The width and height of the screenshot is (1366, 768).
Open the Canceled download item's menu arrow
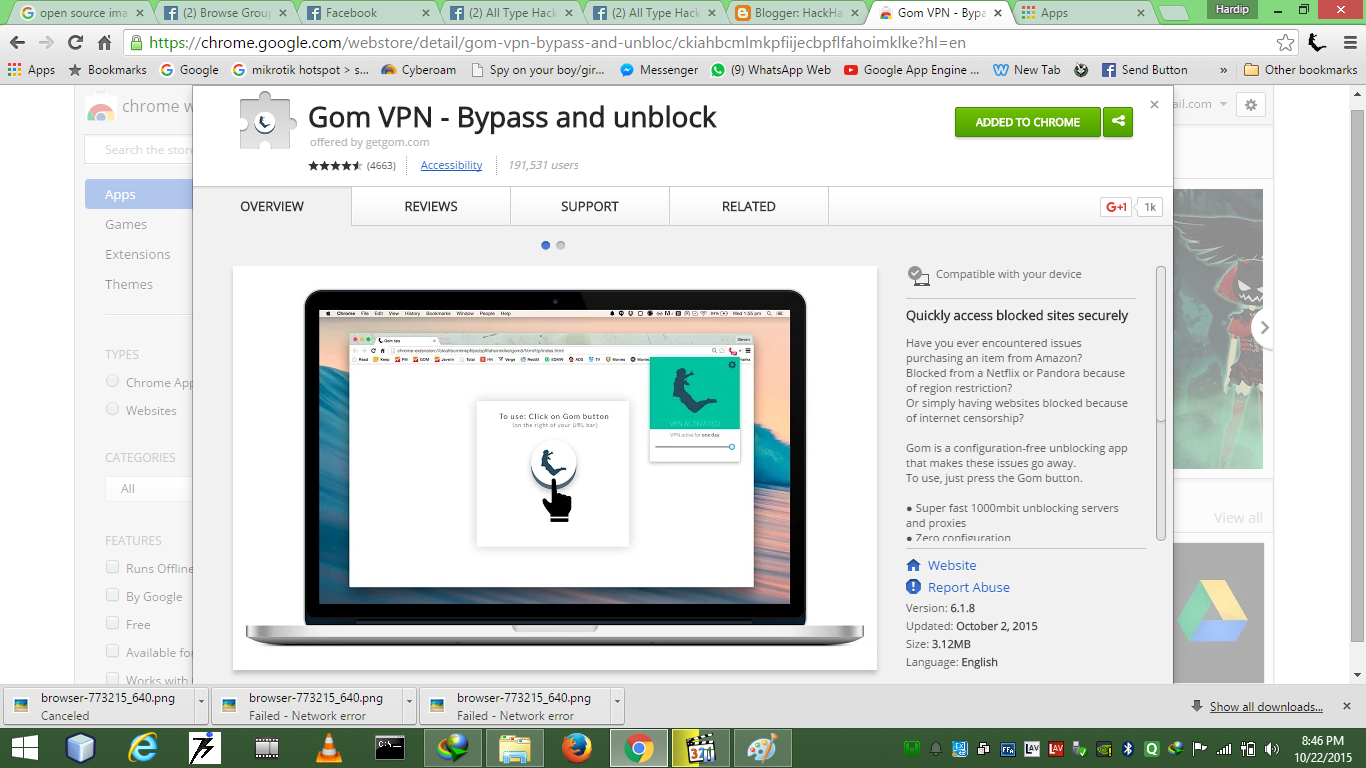[x=203, y=704]
